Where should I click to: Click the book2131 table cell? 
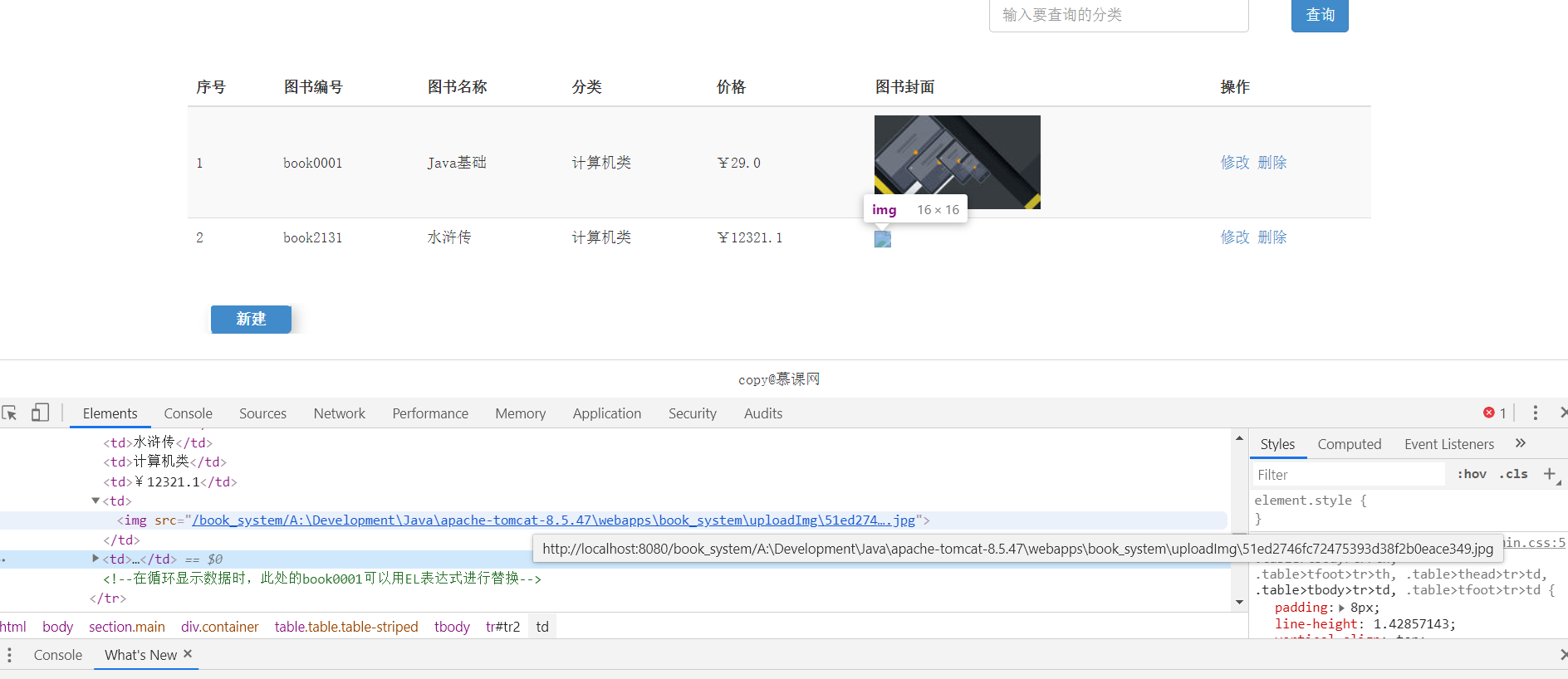[x=312, y=237]
